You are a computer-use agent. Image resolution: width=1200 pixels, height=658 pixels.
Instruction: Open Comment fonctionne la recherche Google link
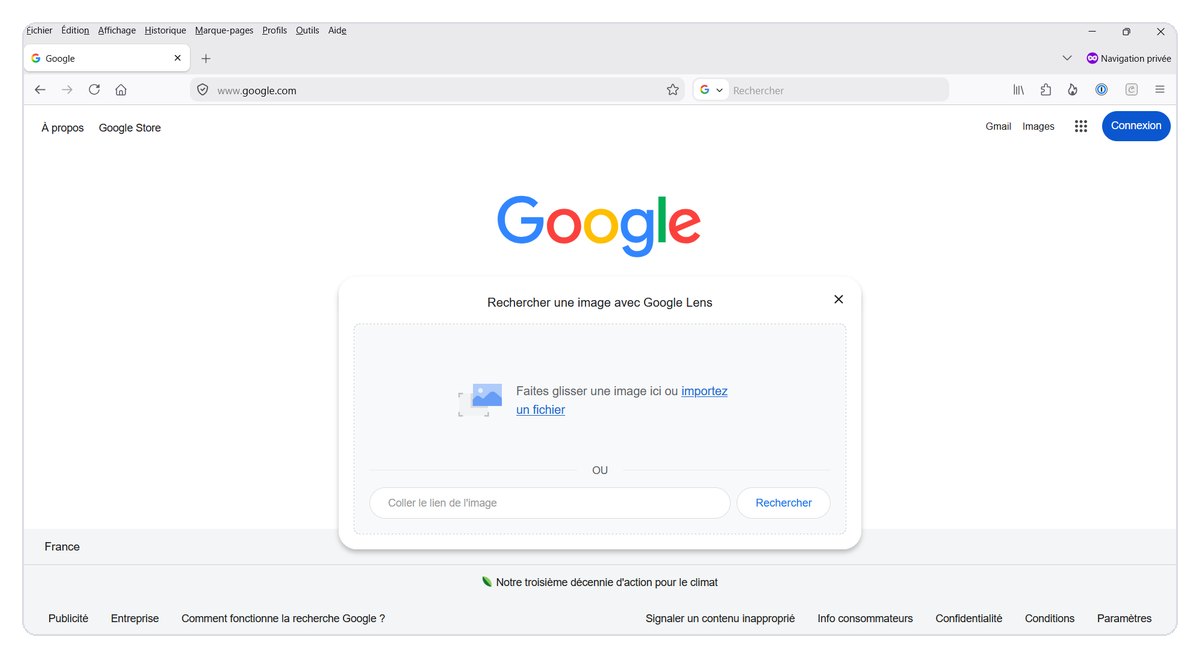[x=283, y=619]
